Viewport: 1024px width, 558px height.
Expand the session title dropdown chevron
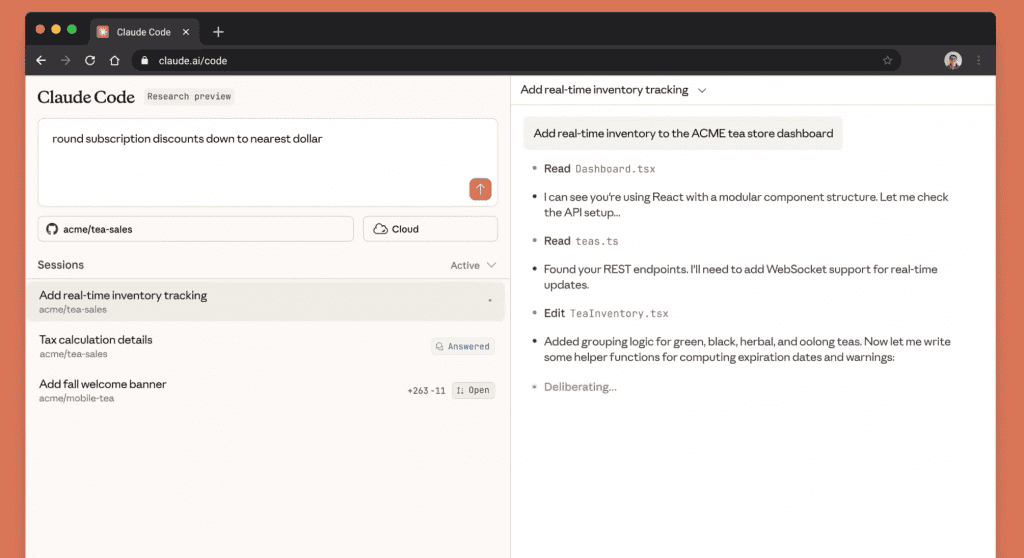pos(702,90)
